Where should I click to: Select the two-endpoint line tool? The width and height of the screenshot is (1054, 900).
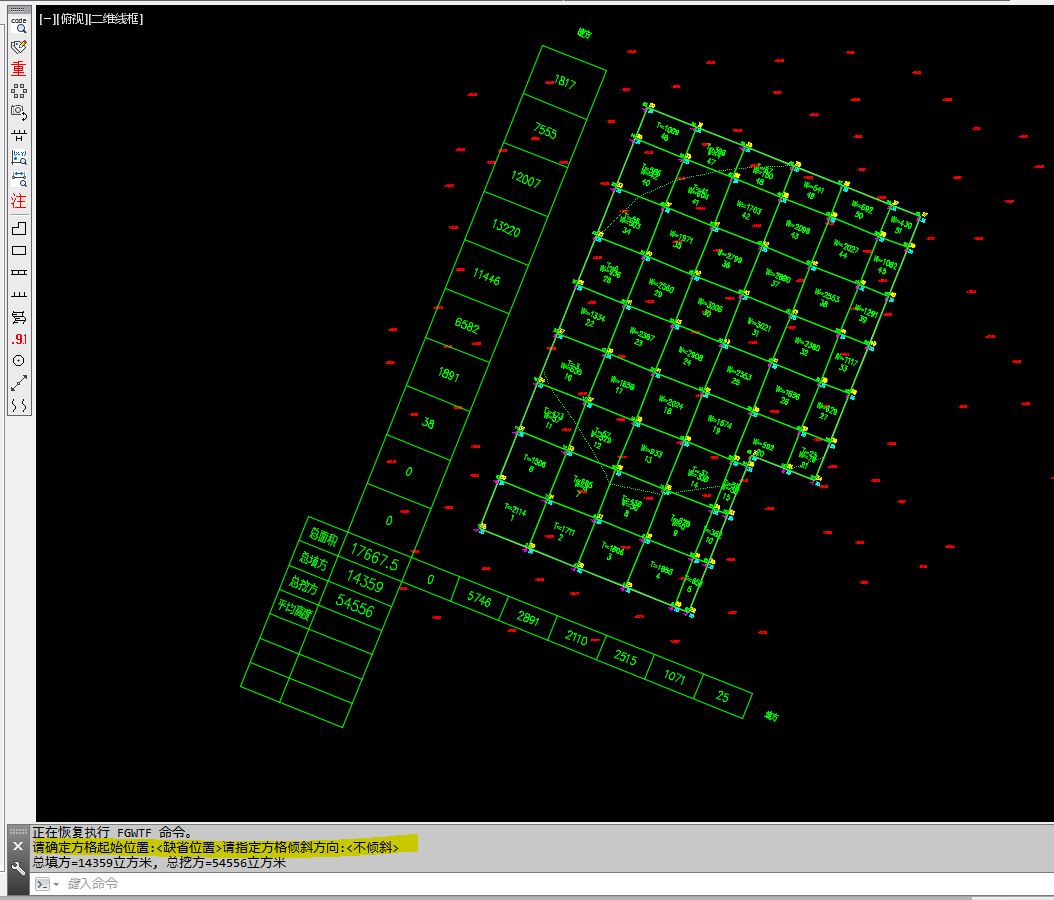[x=19, y=383]
